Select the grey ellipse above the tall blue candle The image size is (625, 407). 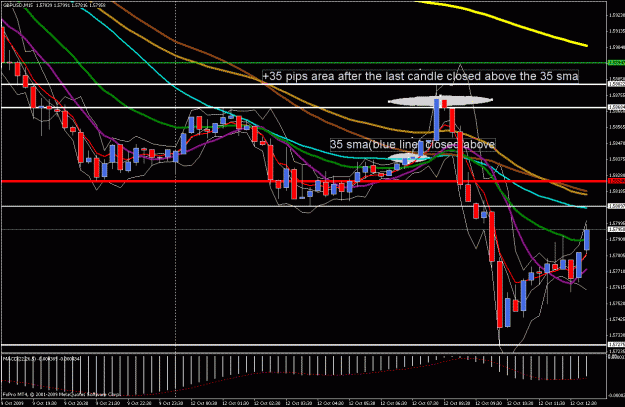pyautogui.click(x=440, y=101)
